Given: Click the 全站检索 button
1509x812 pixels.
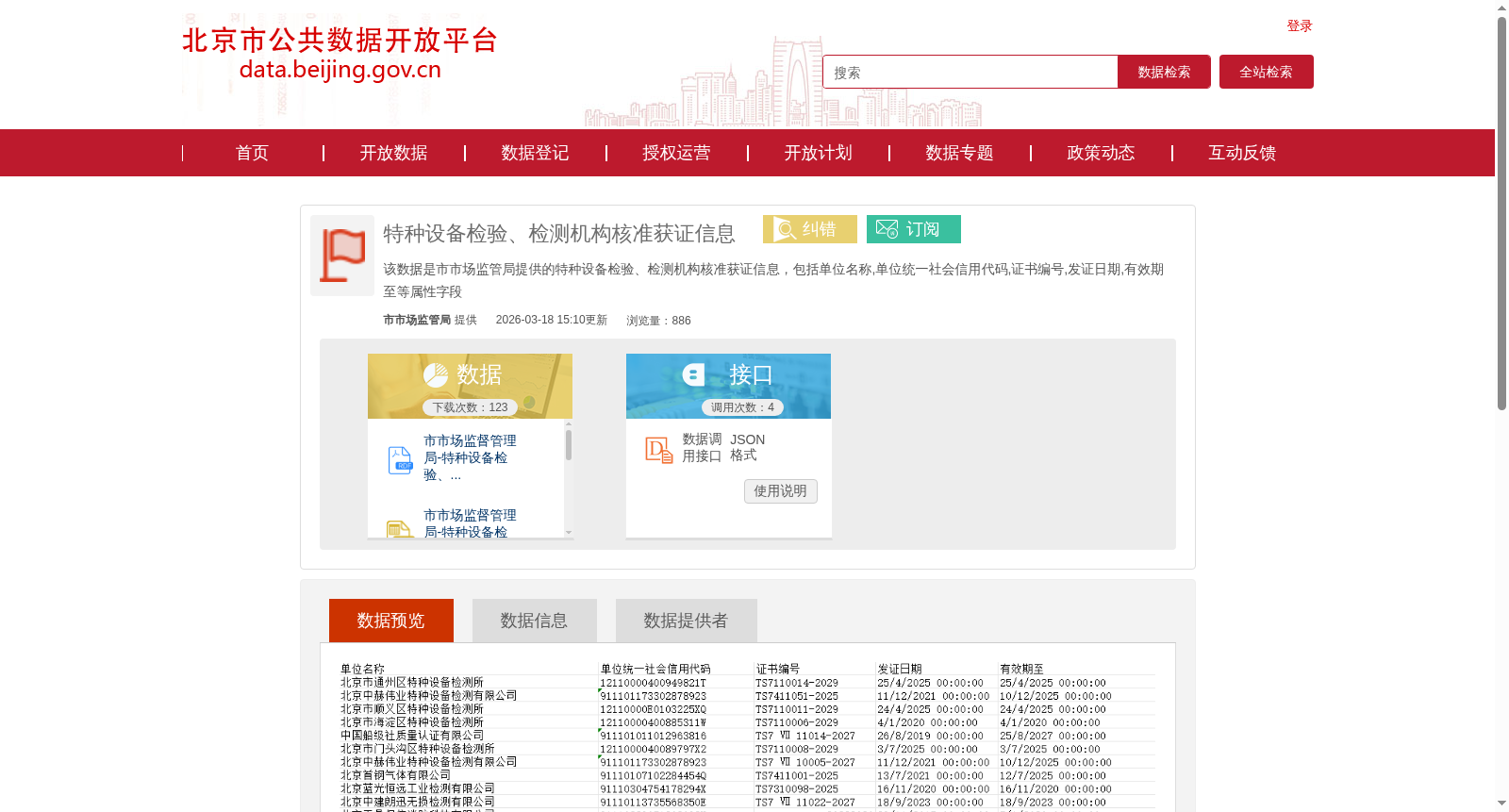Looking at the screenshot, I should pyautogui.click(x=1266, y=72).
